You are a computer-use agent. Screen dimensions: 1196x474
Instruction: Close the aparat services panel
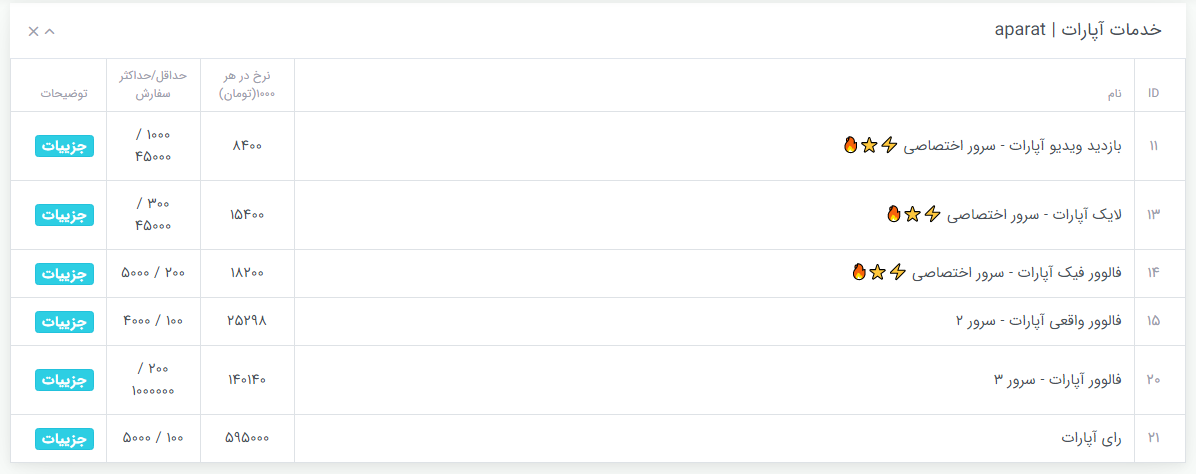pyautogui.click(x=33, y=31)
